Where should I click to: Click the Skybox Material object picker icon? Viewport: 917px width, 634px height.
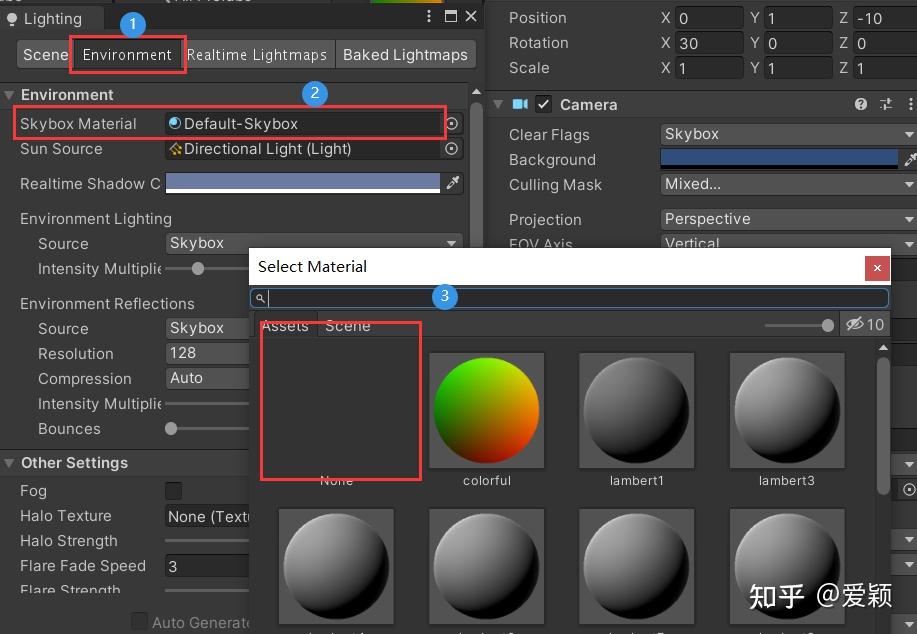click(x=451, y=123)
